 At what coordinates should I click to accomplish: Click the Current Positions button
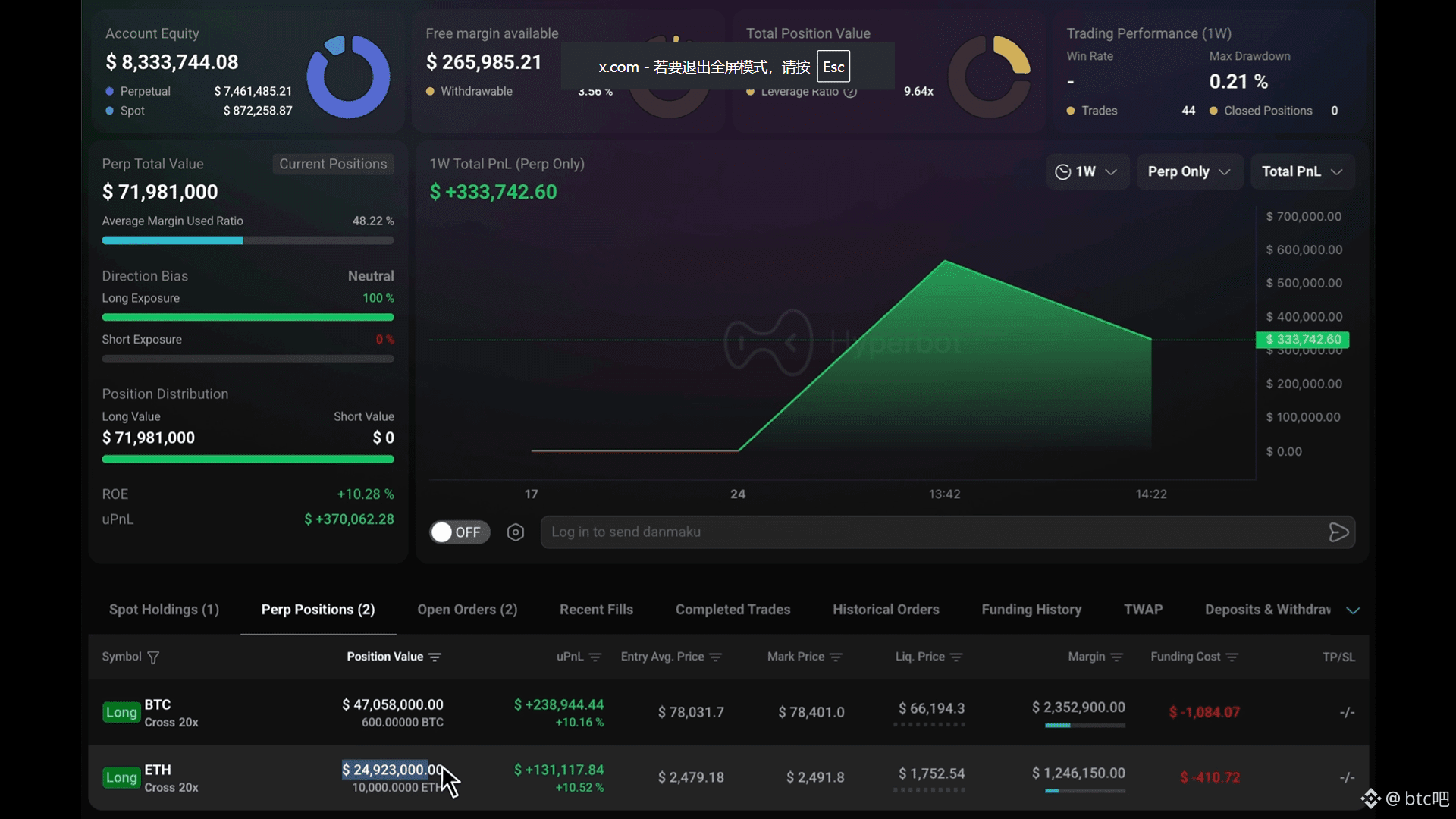click(x=333, y=164)
